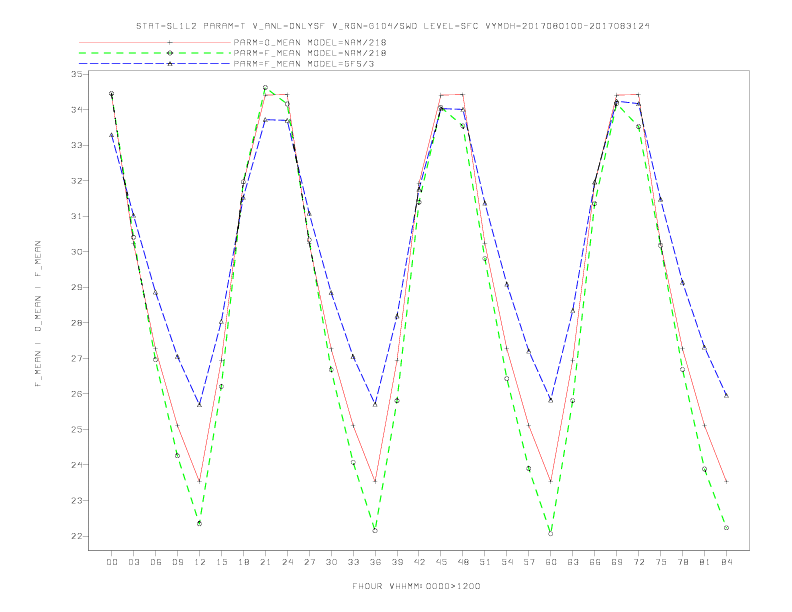The image size is (792, 612).
Task: Click x-axis tick label 57
Action: pyautogui.click(x=529, y=562)
